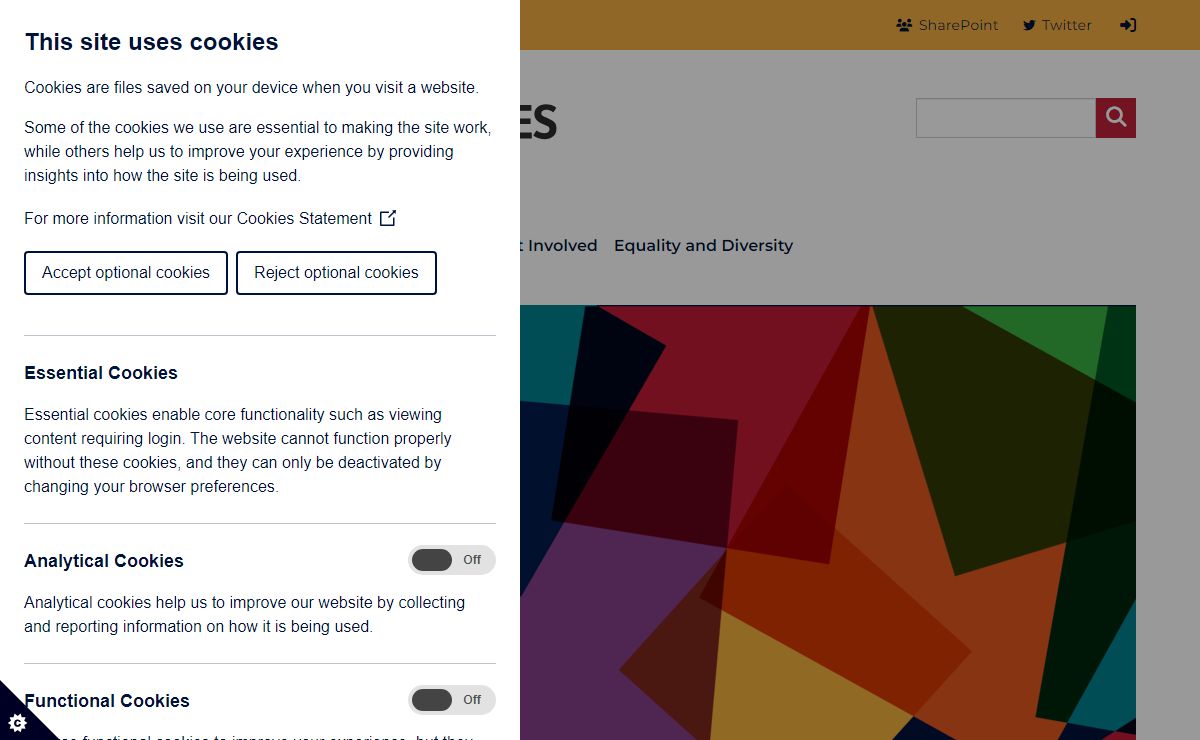Turn on the Functional Cookies switch

coord(452,700)
